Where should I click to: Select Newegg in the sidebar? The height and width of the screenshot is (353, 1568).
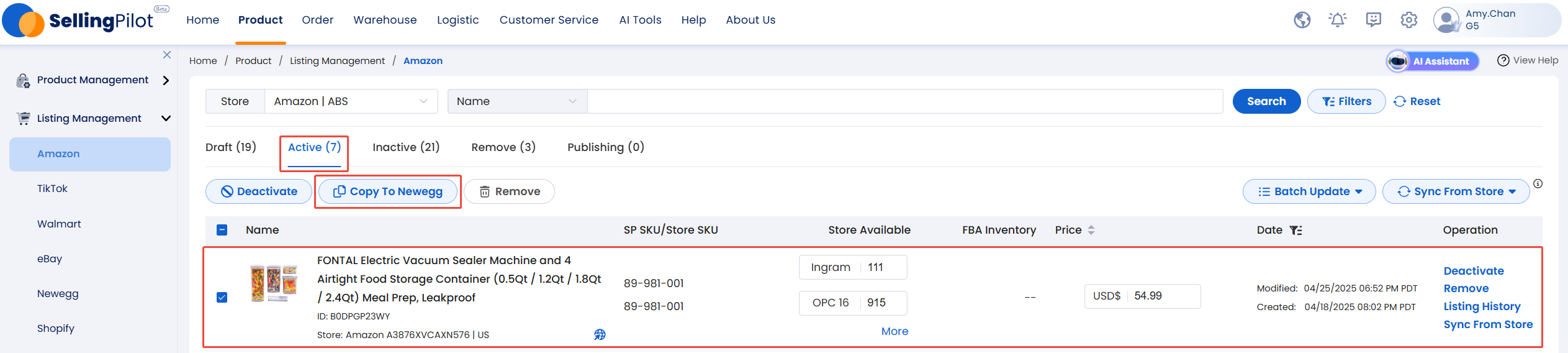[58, 293]
